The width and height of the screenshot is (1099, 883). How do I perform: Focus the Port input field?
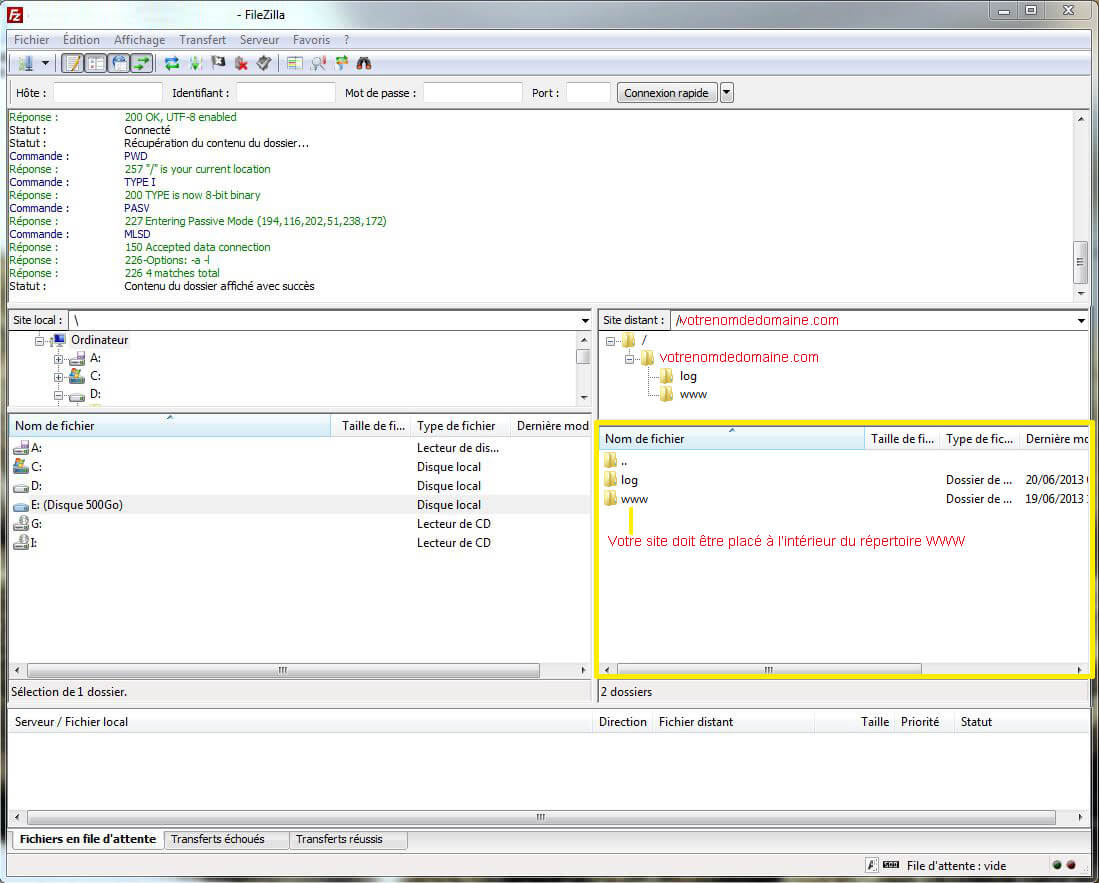[588, 93]
